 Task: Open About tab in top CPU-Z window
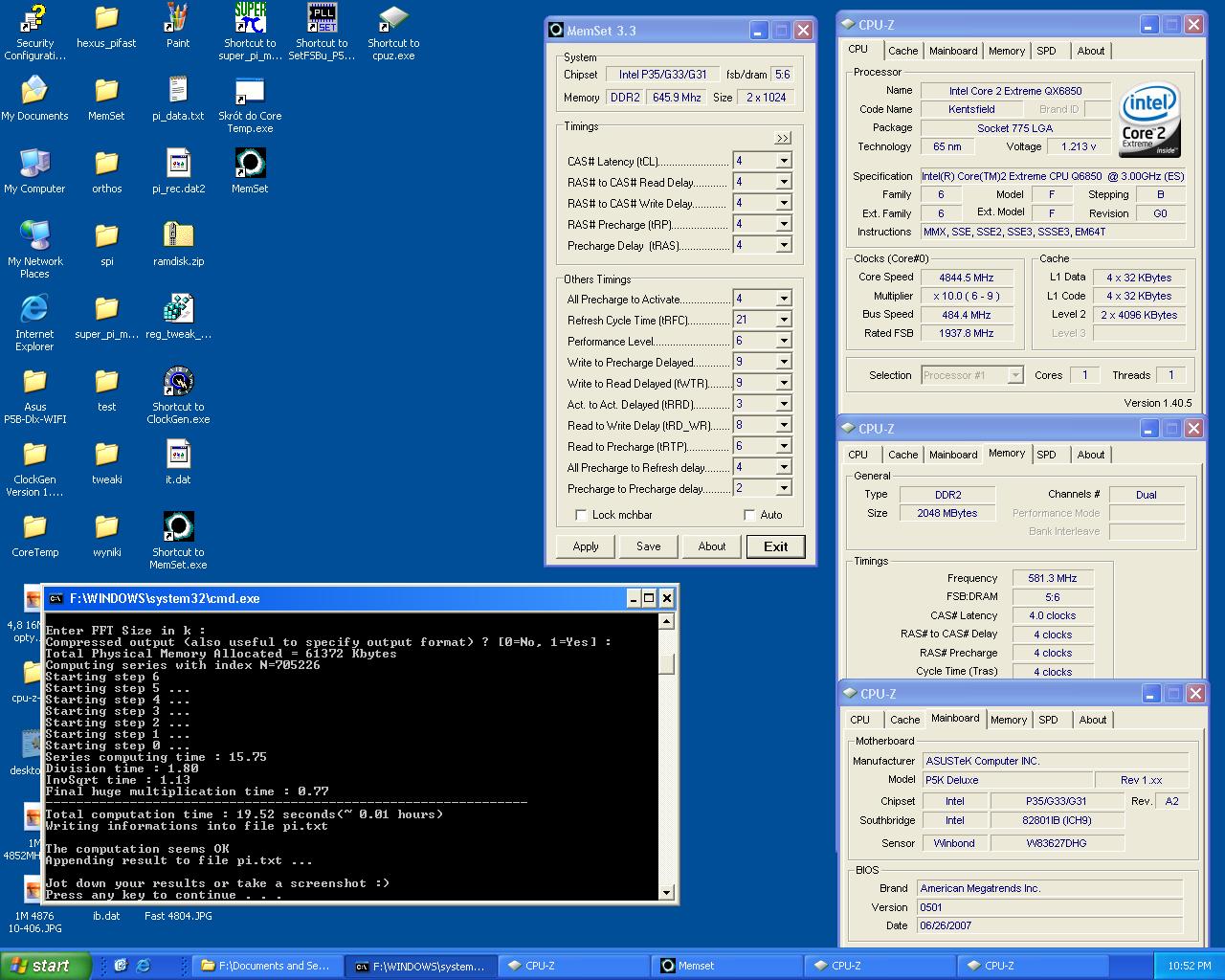pyautogui.click(x=1090, y=51)
